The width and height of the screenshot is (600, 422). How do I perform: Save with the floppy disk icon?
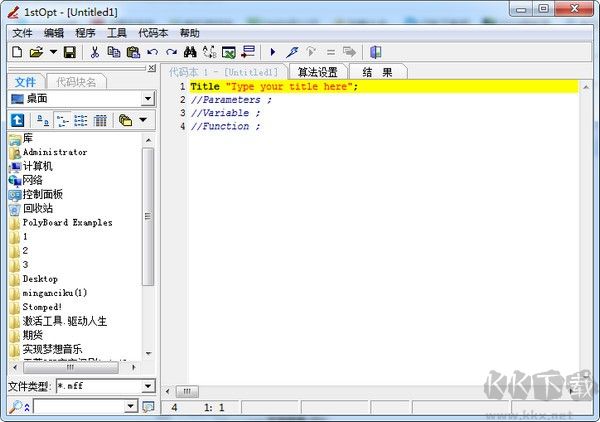coord(70,52)
